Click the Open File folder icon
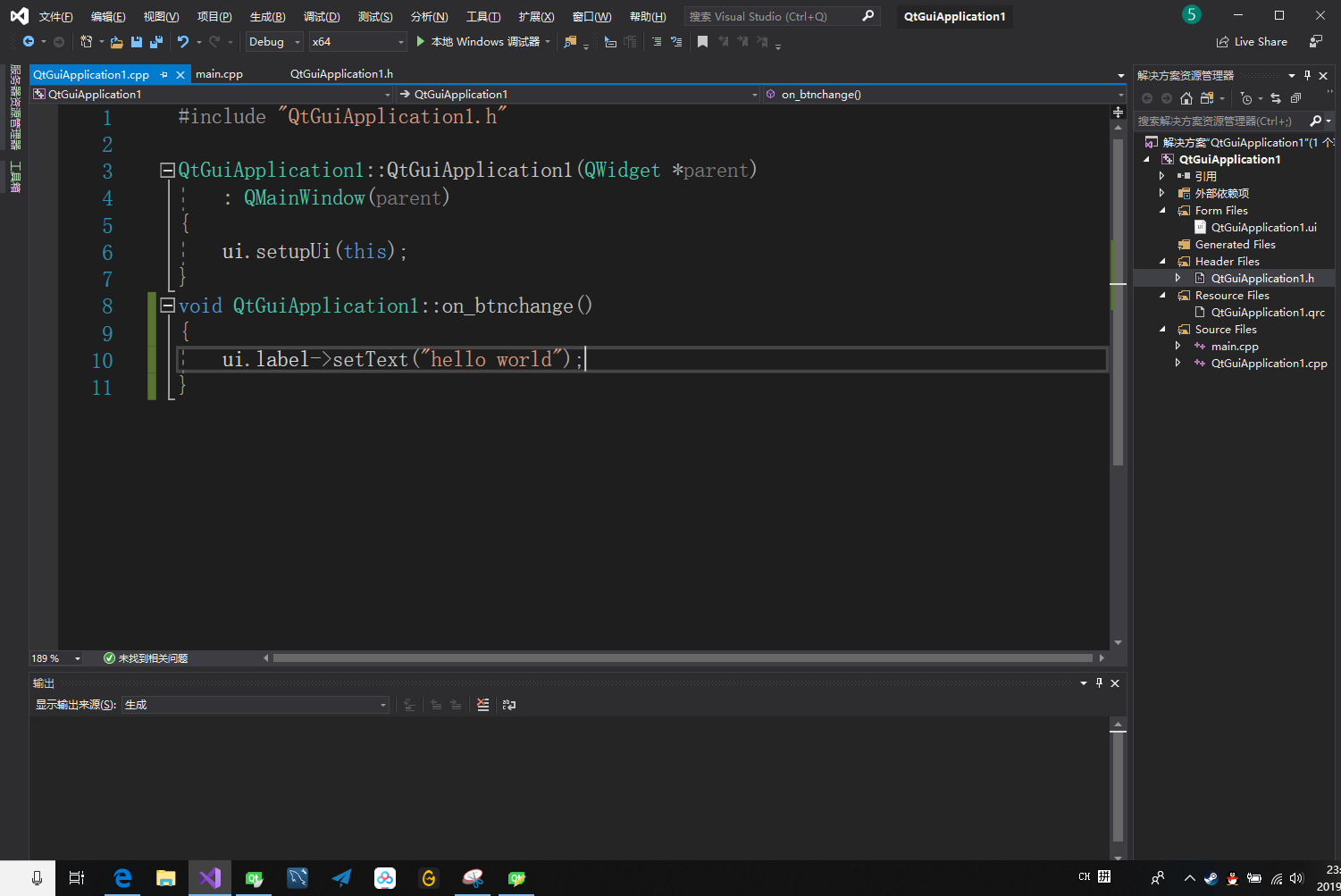The image size is (1341, 896). click(x=117, y=42)
